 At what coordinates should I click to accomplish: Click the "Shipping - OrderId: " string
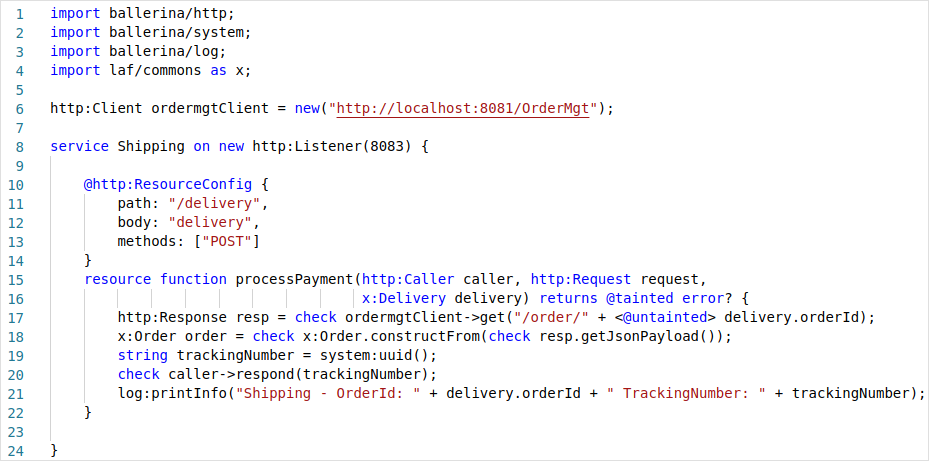328,393
